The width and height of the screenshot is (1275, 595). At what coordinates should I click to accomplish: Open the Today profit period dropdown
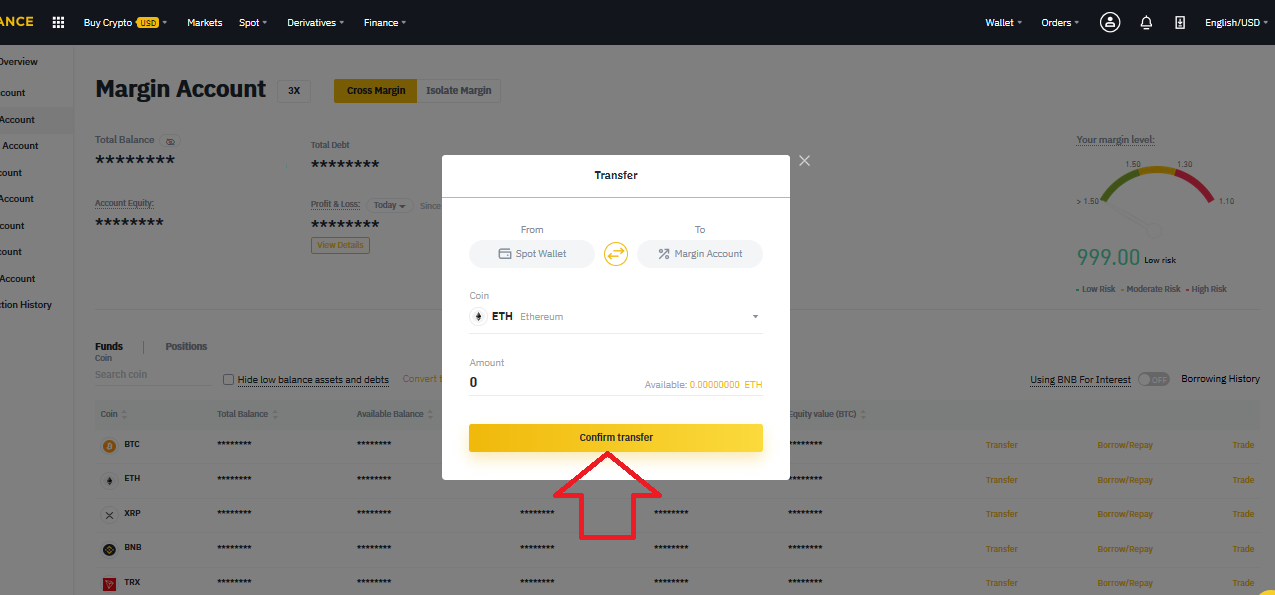click(x=390, y=205)
